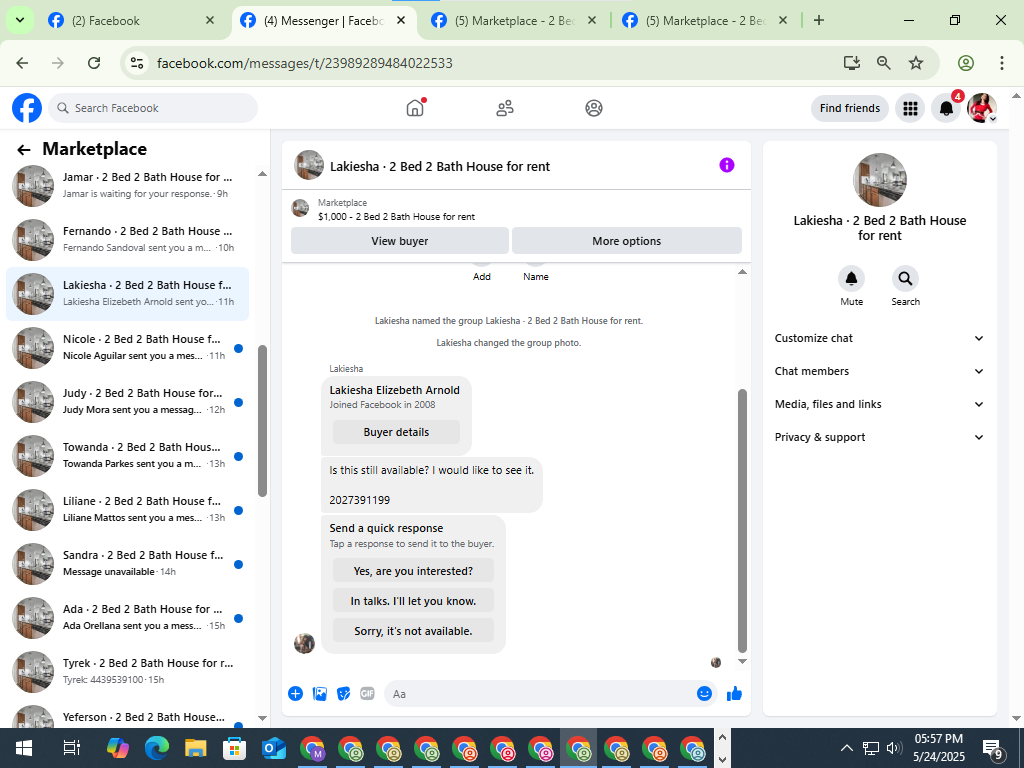Screen dimensions: 1024x768
Task: Open the Ada Orellana conversation
Action: point(127,617)
